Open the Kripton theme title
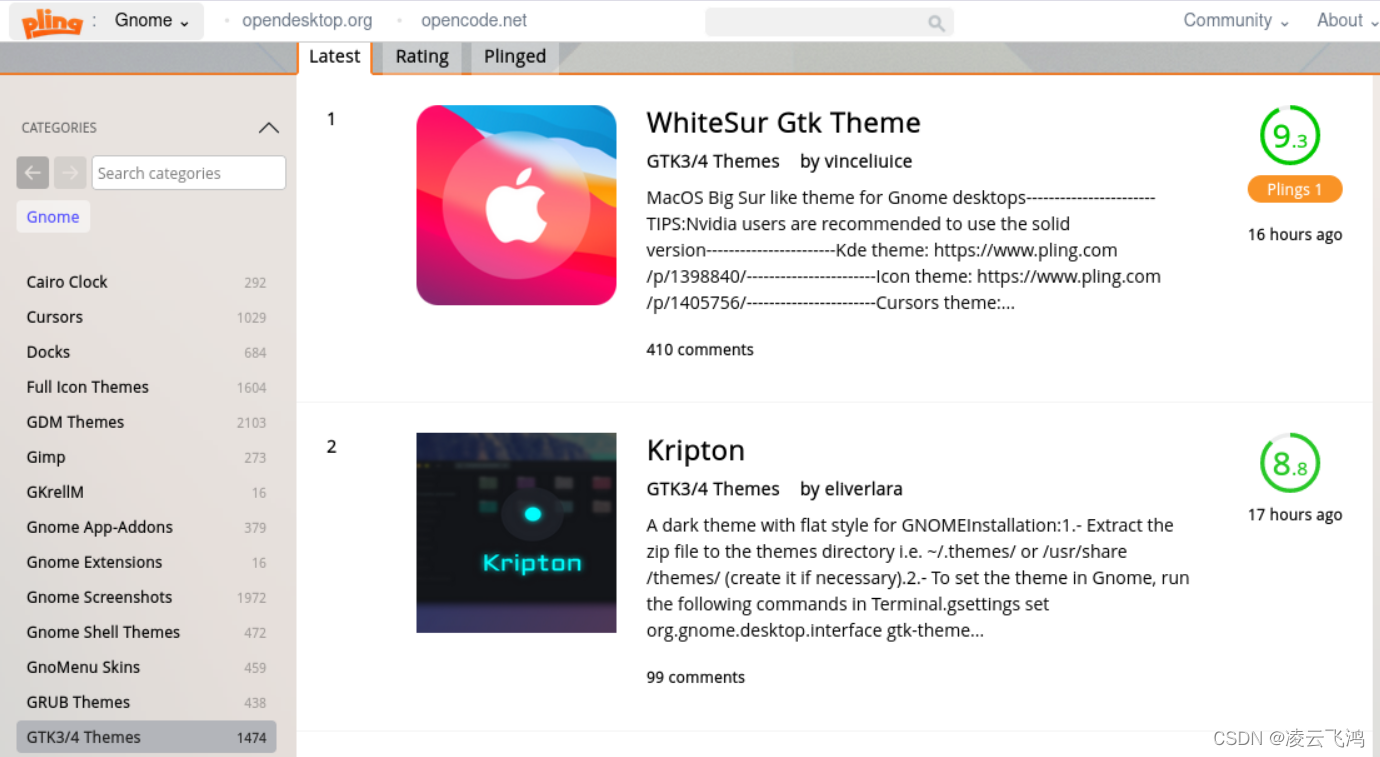This screenshot has width=1380, height=757. tap(696, 450)
